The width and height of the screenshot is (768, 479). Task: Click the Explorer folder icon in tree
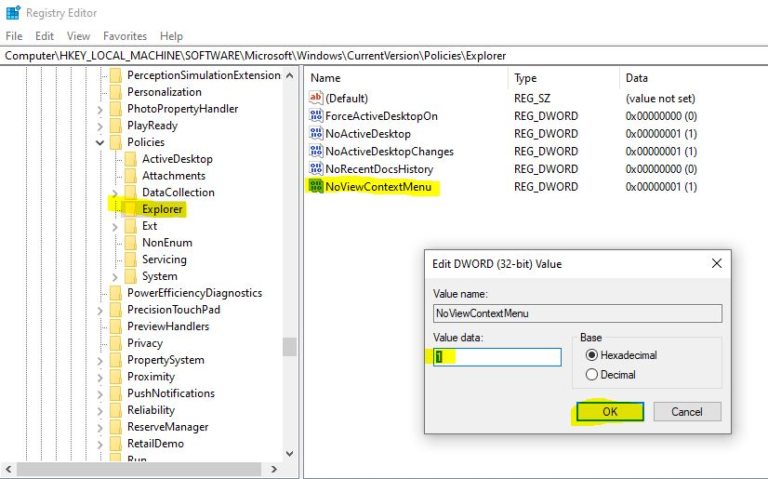click(x=130, y=209)
